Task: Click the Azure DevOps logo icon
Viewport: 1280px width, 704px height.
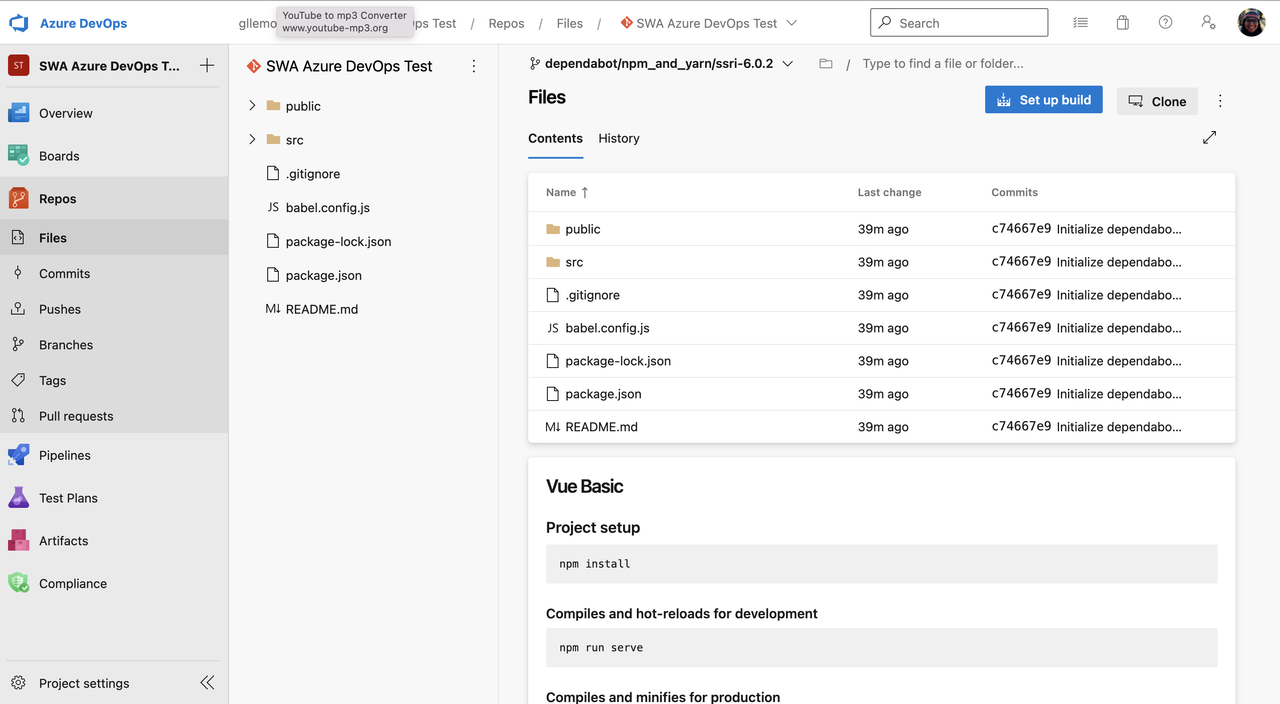Action: (18, 22)
